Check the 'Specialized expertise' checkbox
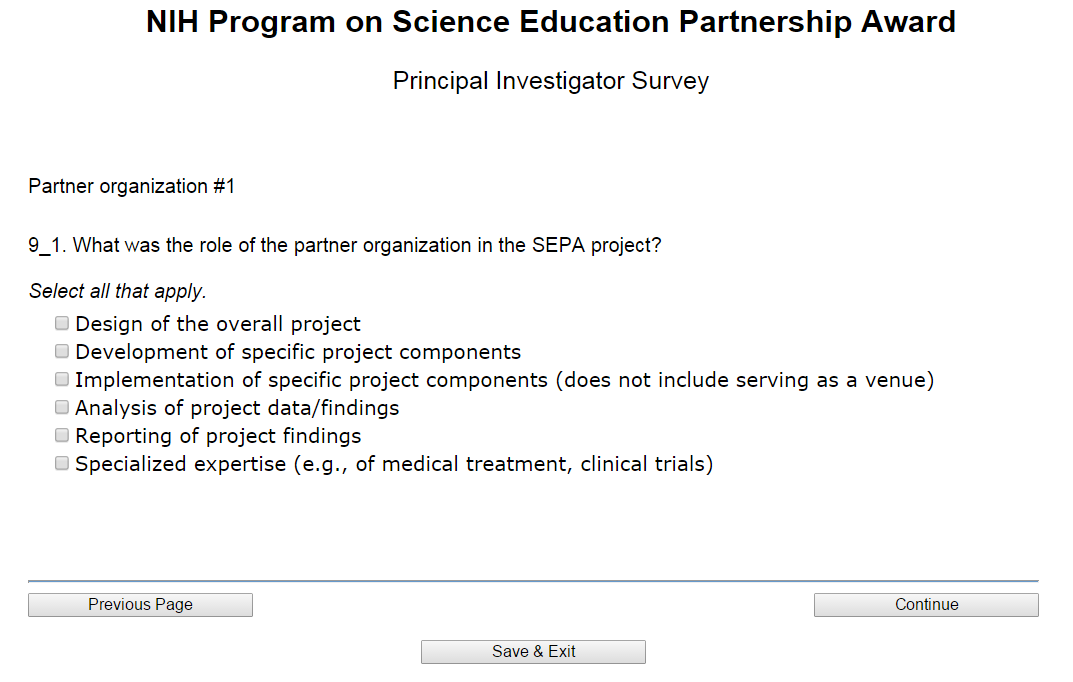Viewport: 1073px width, 682px height. (62, 463)
